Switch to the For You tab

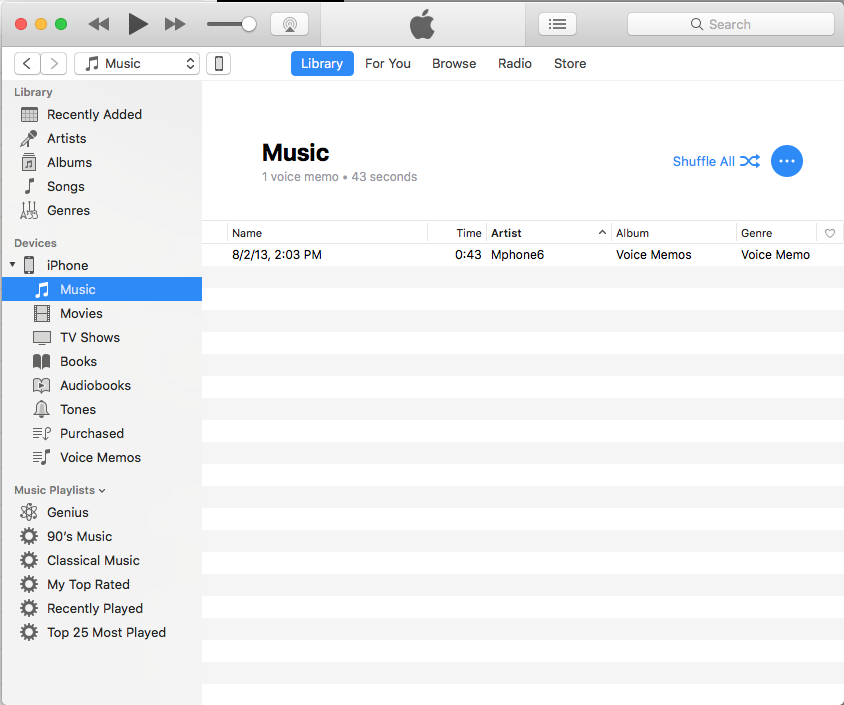click(388, 64)
